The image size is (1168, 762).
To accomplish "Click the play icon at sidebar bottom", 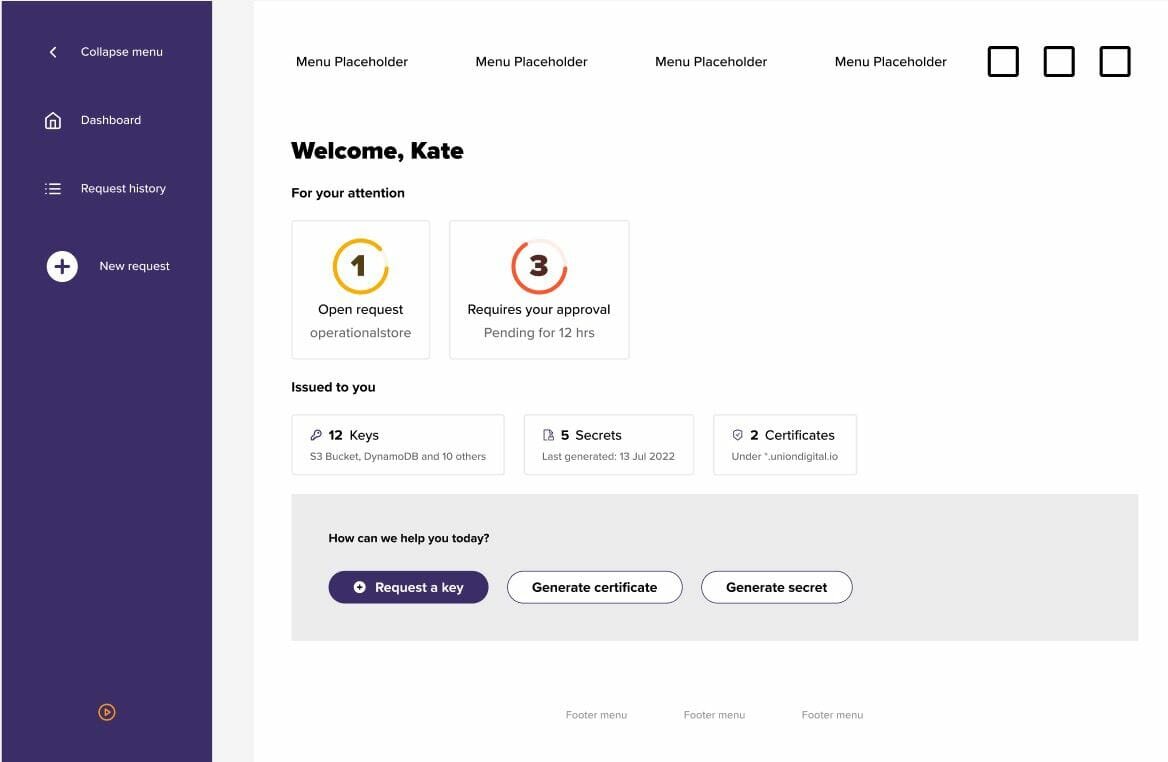I will 106,711.
